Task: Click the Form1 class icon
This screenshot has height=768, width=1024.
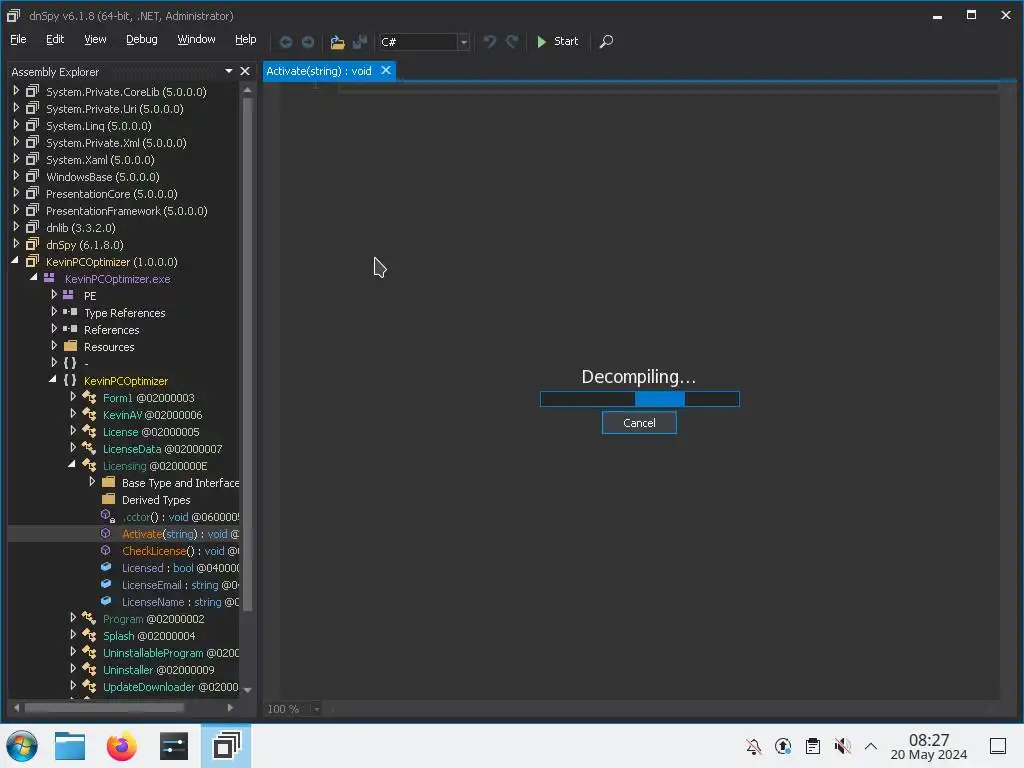Action: 89,397
